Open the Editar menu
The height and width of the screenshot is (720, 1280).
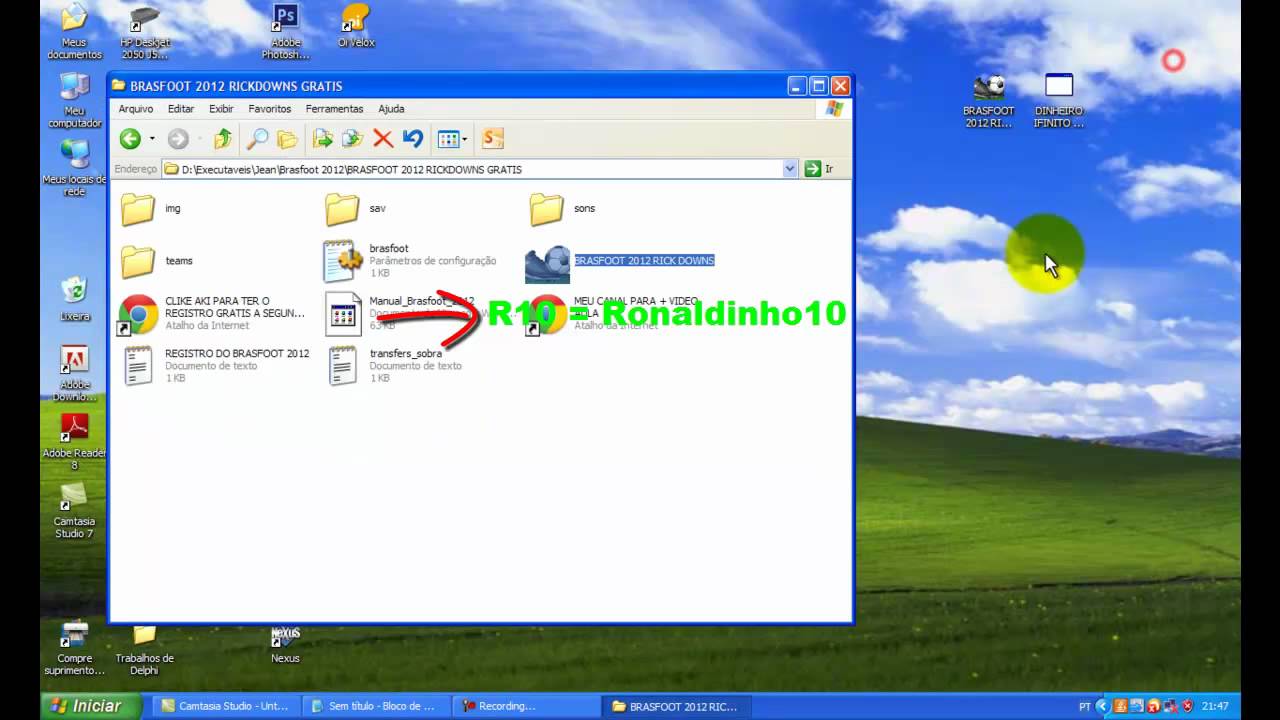click(x=181, y=108)
